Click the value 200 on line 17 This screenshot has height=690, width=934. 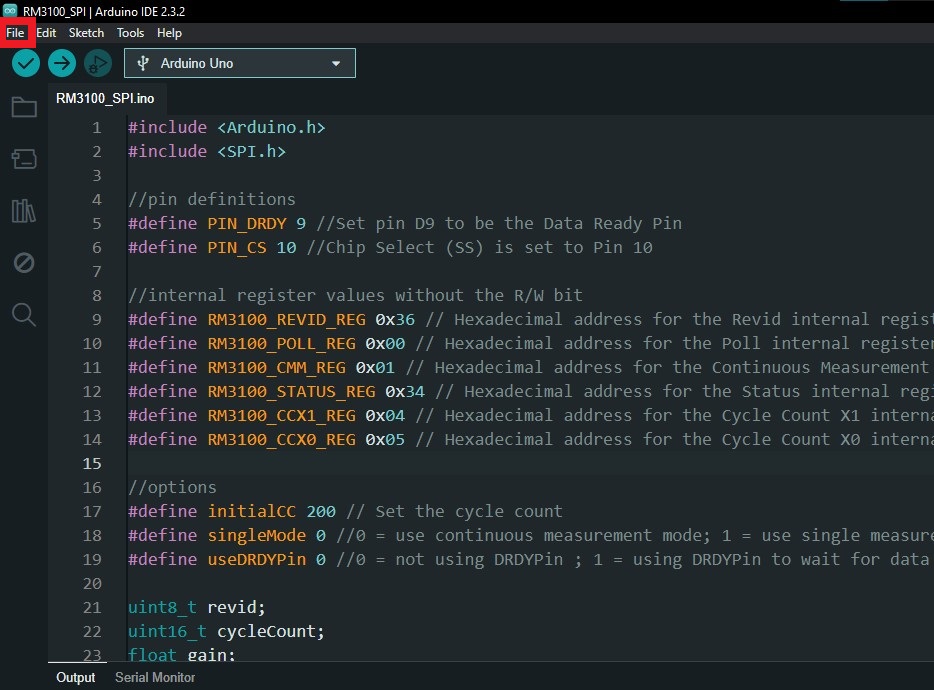tap(321, 511)
